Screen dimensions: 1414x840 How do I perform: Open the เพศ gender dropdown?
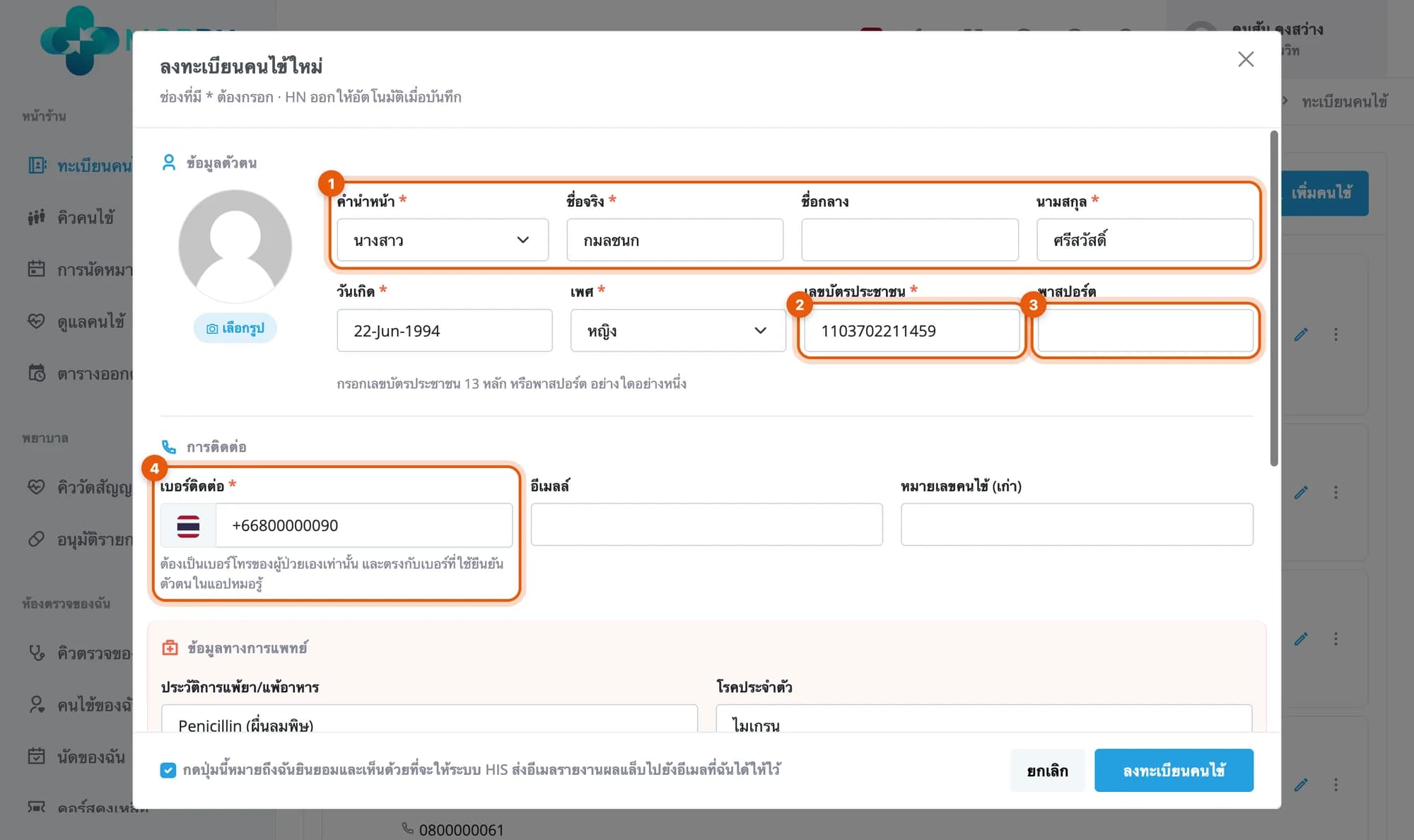[x=678, y=330]
